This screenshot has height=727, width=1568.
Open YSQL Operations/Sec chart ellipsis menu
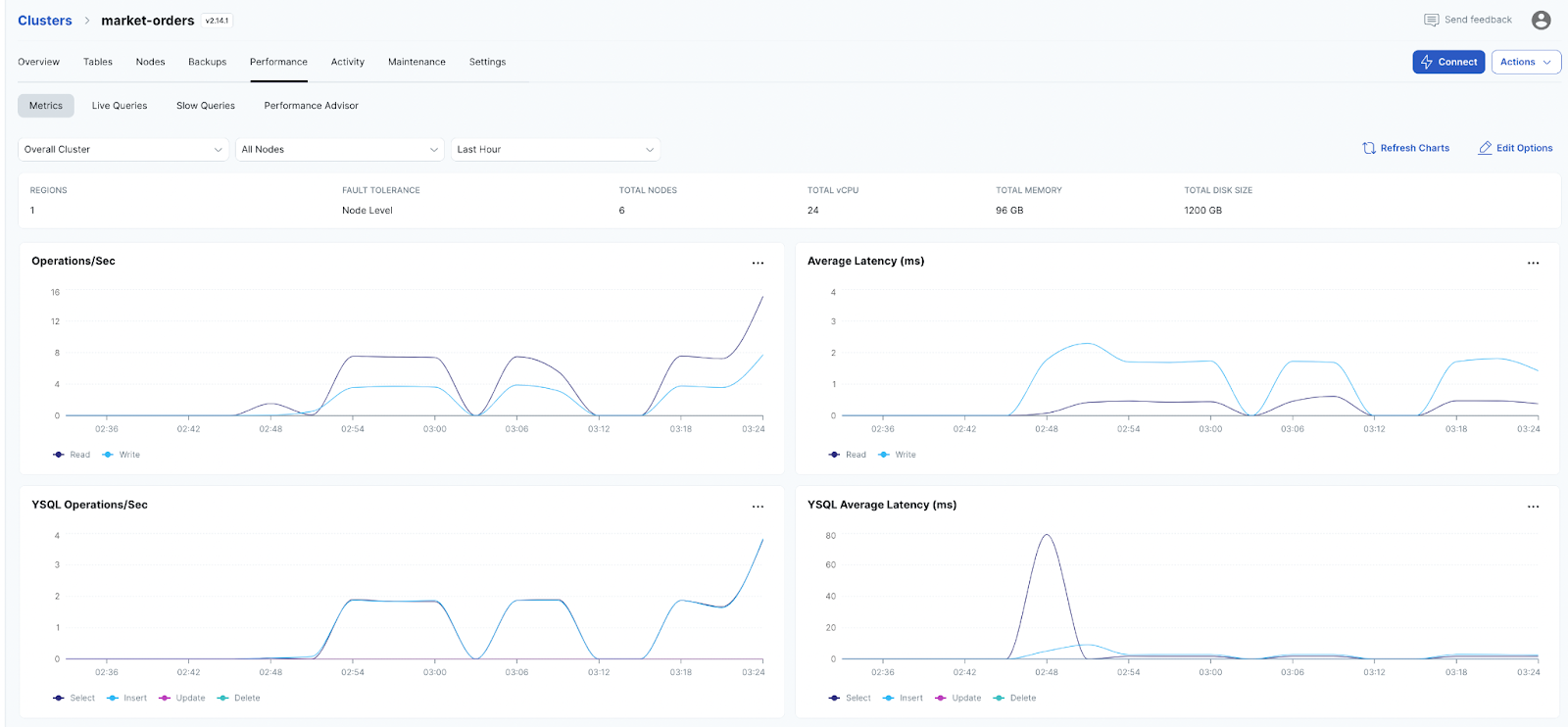(x=758, y=507)
